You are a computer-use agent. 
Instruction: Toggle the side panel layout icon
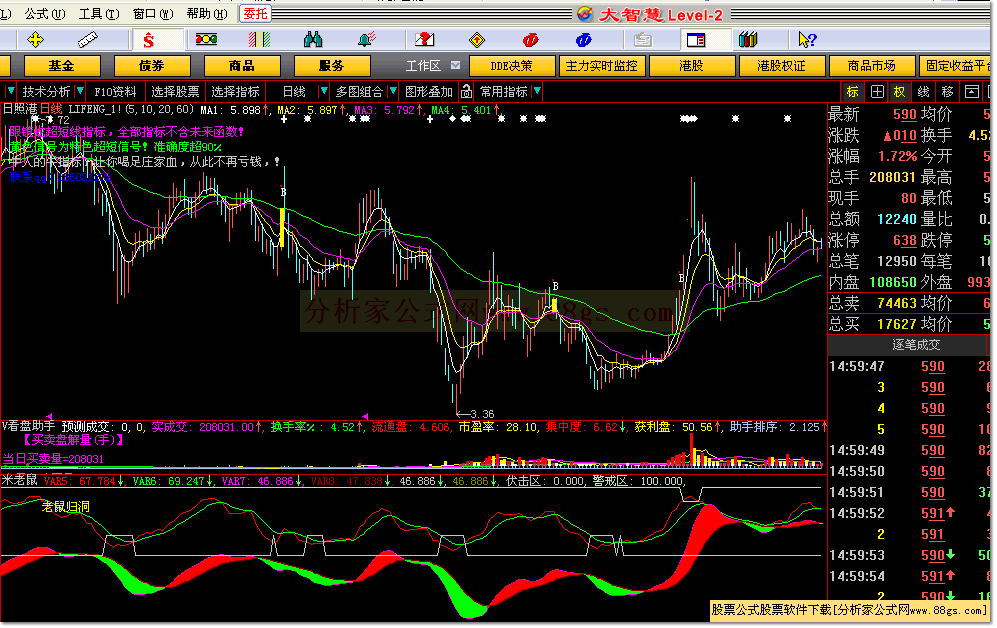696,40
